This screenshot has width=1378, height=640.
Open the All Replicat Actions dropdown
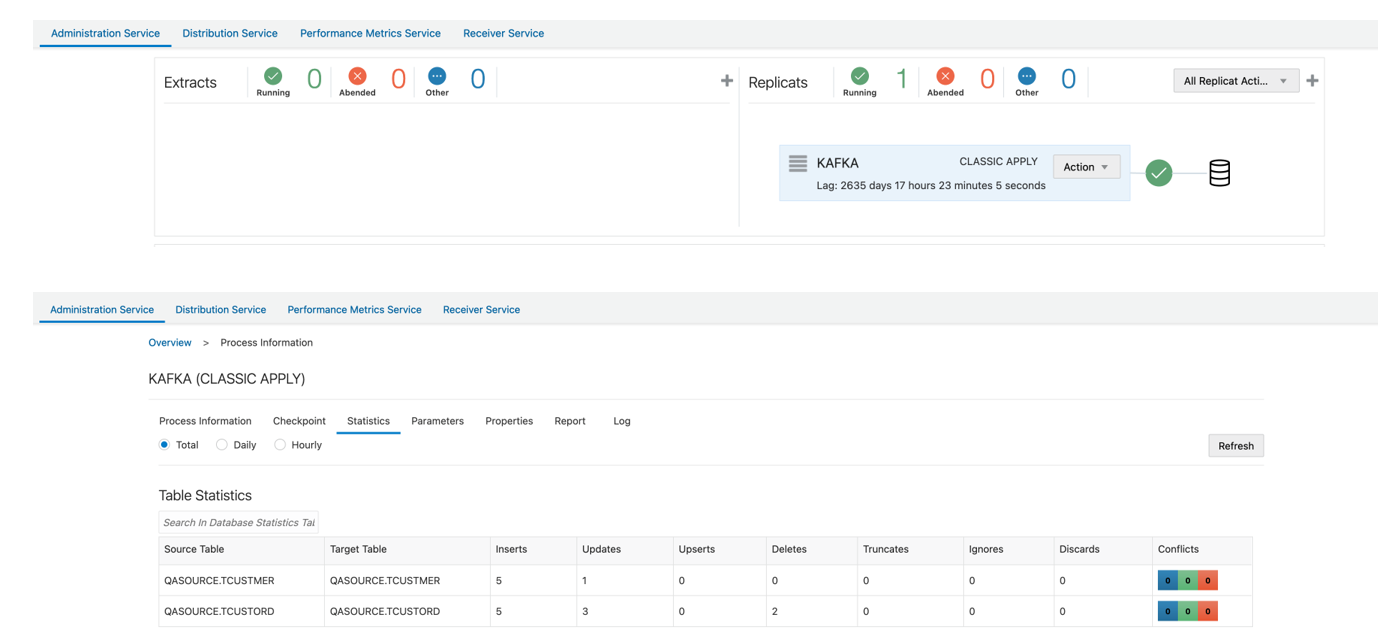point(1236,81)
